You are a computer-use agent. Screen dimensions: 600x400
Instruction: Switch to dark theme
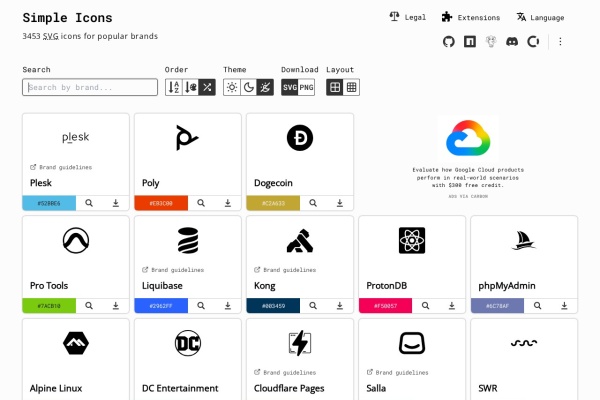click(x=248, y=87)
